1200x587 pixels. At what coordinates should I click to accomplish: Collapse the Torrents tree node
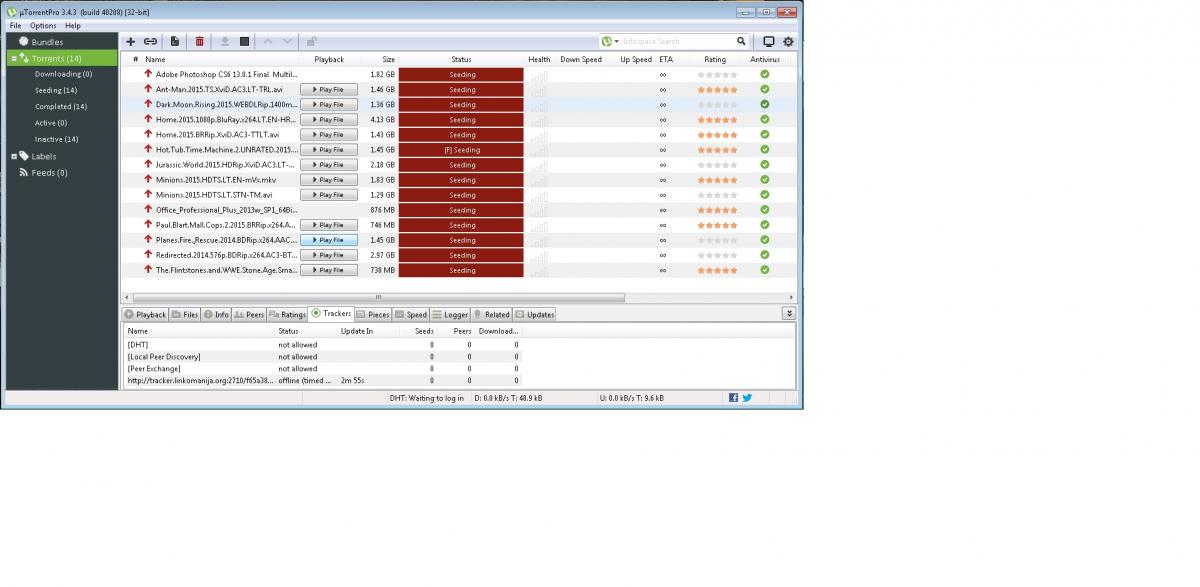pos(14,58)
